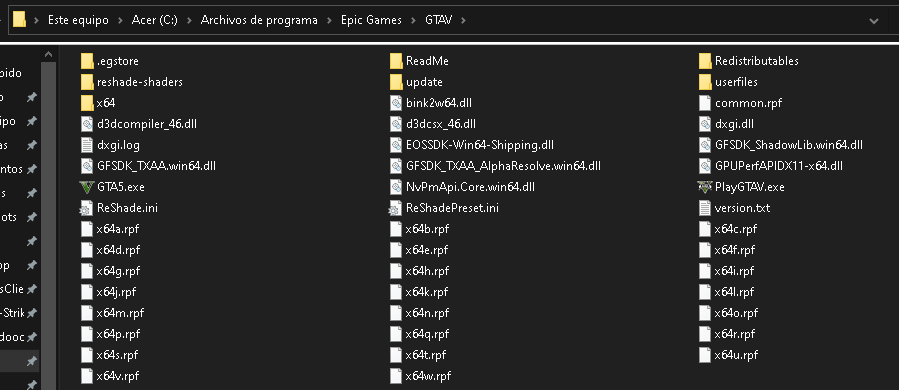The width and height of the screenshot is (899, 390).
Task: Navigate to Archivos de programa breadcrumb
Action: tap(259, 20)
